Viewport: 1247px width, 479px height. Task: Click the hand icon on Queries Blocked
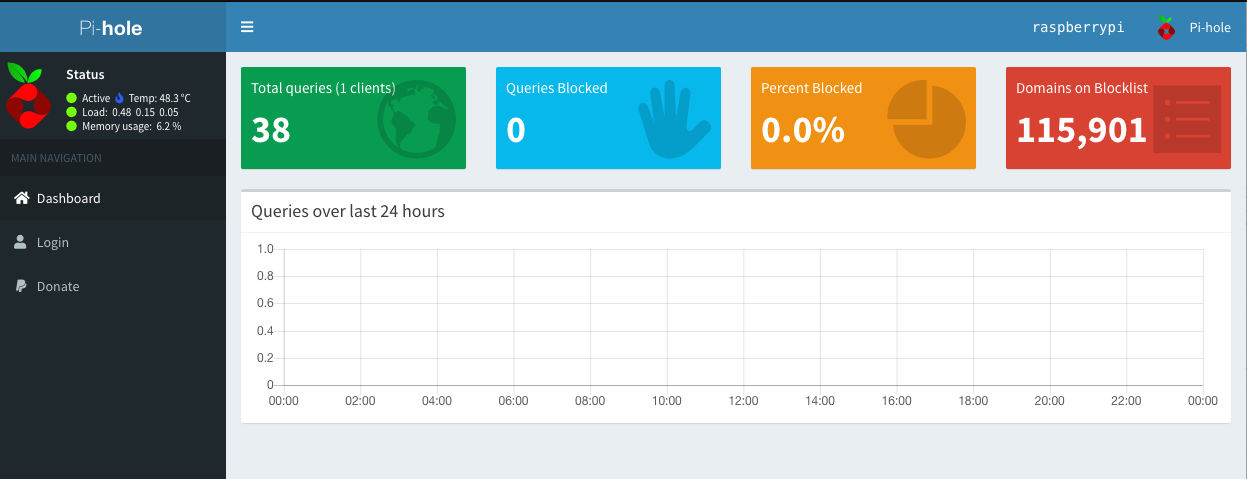pyautogui.click(x=673, y=120)
